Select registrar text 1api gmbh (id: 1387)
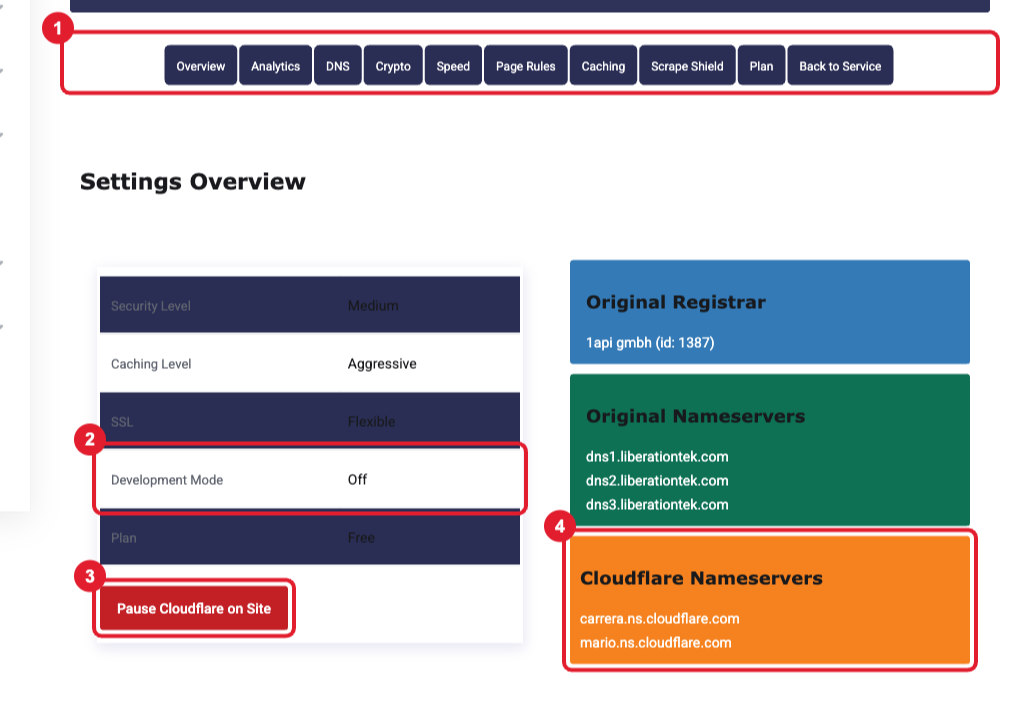 point(650,342)
